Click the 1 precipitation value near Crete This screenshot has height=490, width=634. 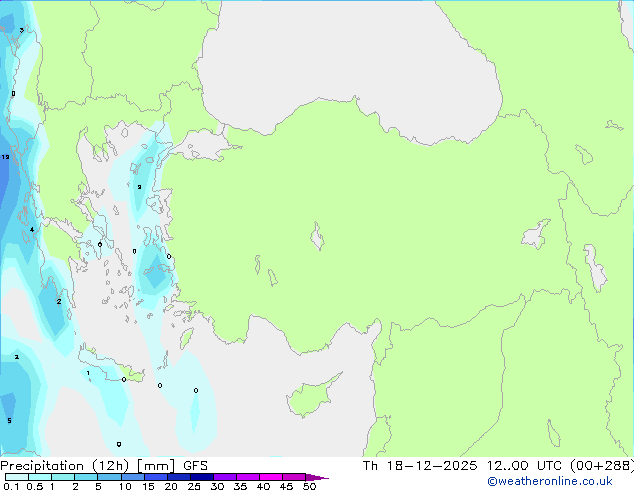pyautogui.click(x=88, y=373)
